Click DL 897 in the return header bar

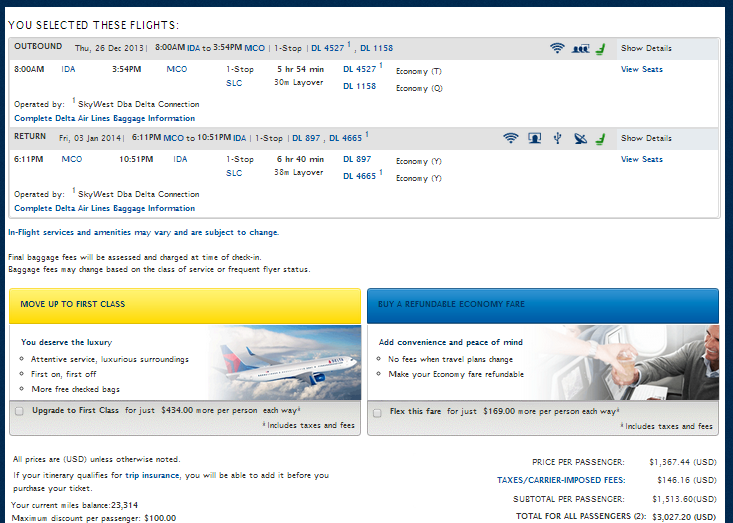click(306, 138)
